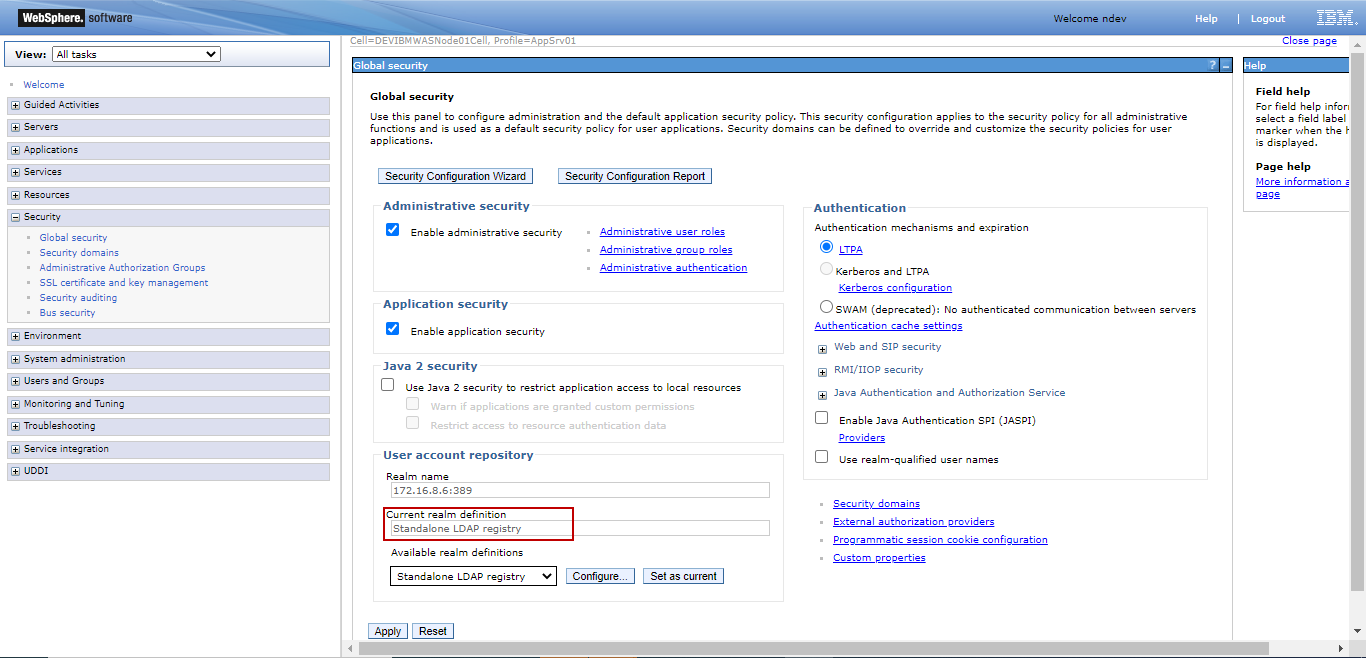Open SSL certificate and key management

[124, 283]
